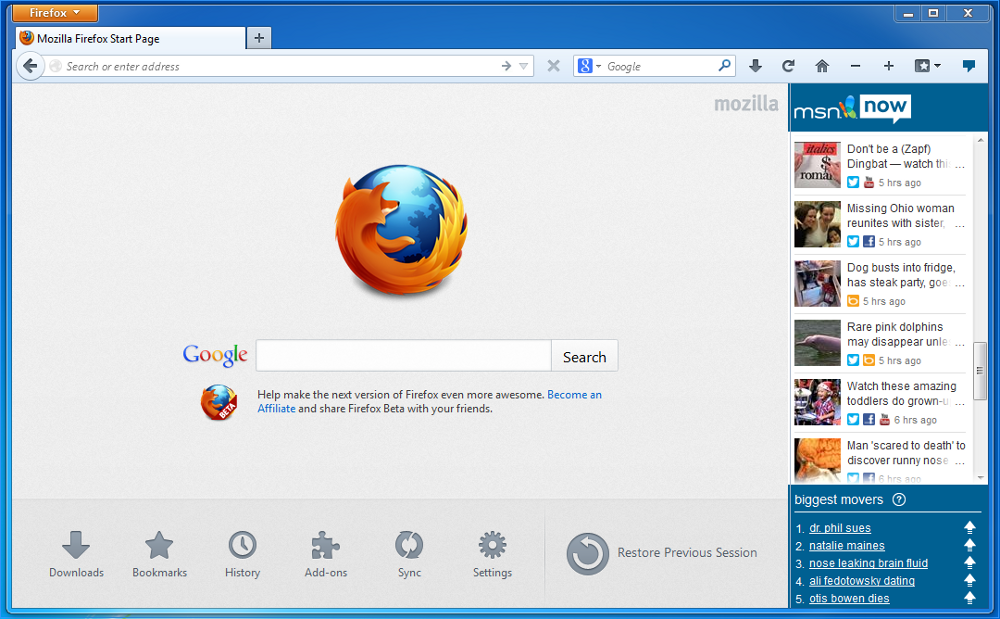The width and height of the screenshot is (1000, 619).
Task: Click the social chat bubble toolbar icon
Action: click(x=968, y=66)
